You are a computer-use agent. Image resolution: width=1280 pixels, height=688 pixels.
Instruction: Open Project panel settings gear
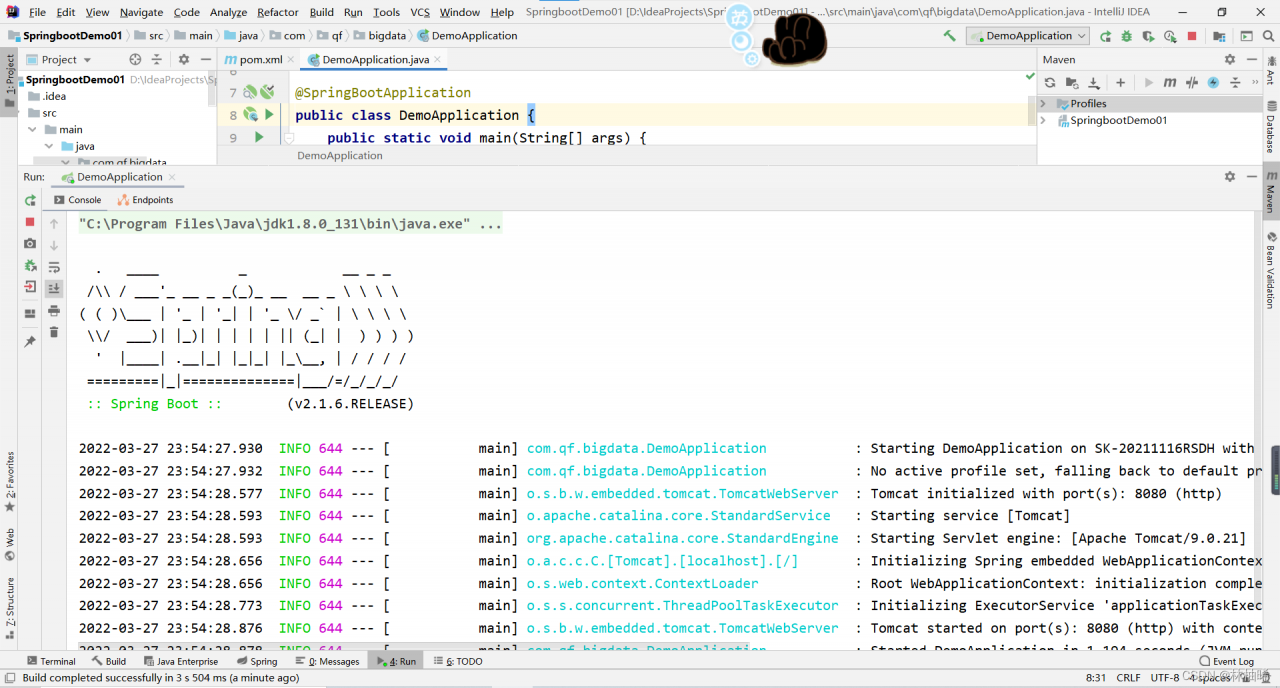183,59
